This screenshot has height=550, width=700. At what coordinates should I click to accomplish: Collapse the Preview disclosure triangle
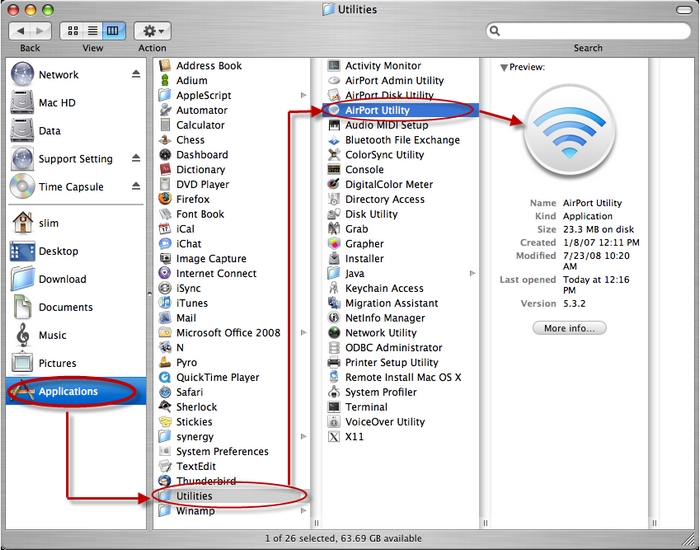[x=504, y=67]
